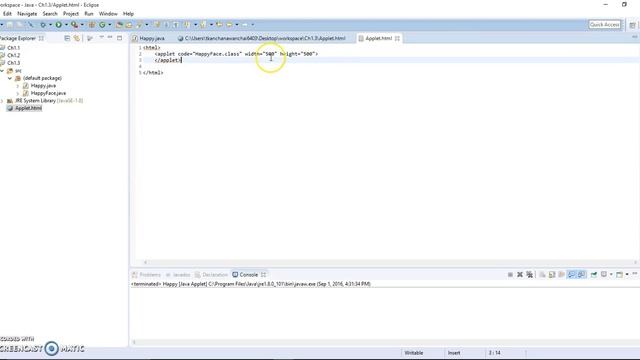Click the Pin Console icon

pyautogui.click(x=594, y=275)
